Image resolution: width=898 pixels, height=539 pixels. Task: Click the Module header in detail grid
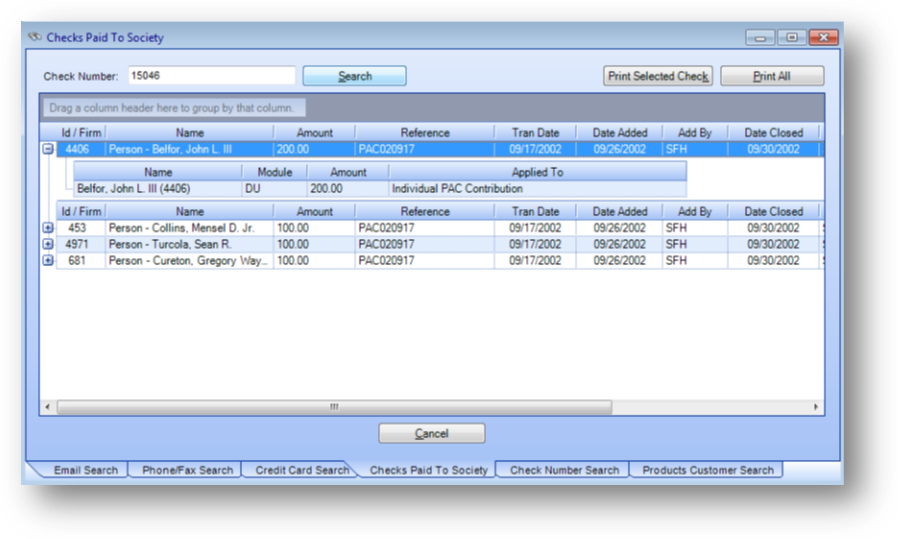click(275, 172)
